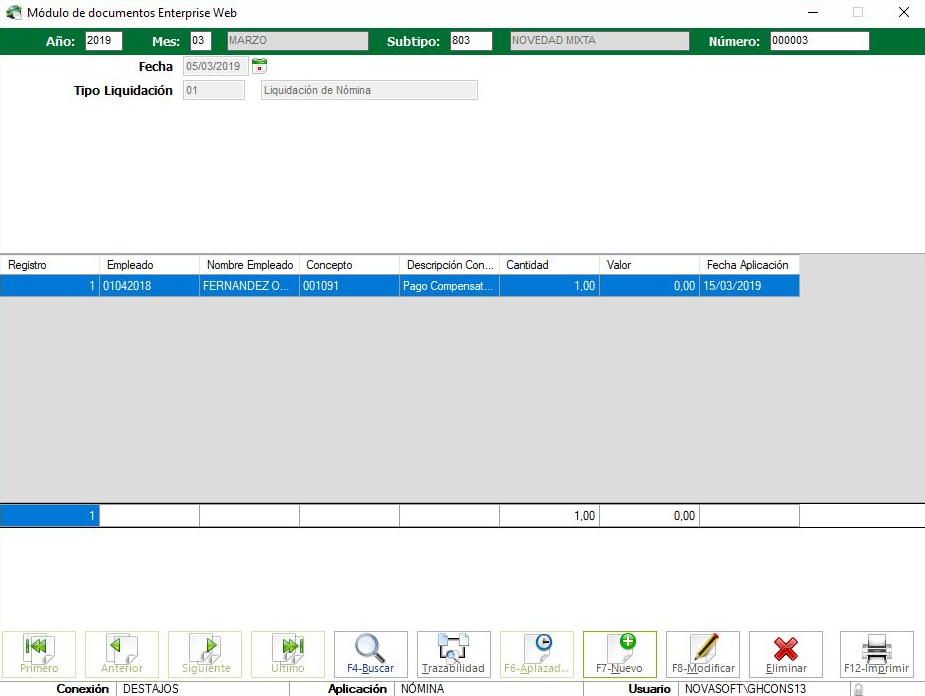Viewport: 925px width, 696px height.
Task: Click the Año input field
Action: (103, 41)
